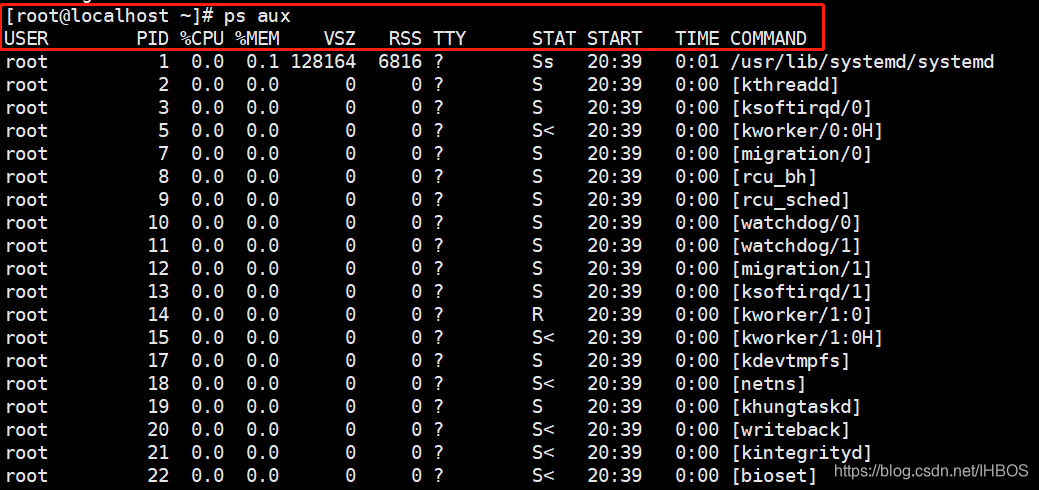1039x490 pixels.
Task: Click the VSZ column header
Action: click(339, 38)
